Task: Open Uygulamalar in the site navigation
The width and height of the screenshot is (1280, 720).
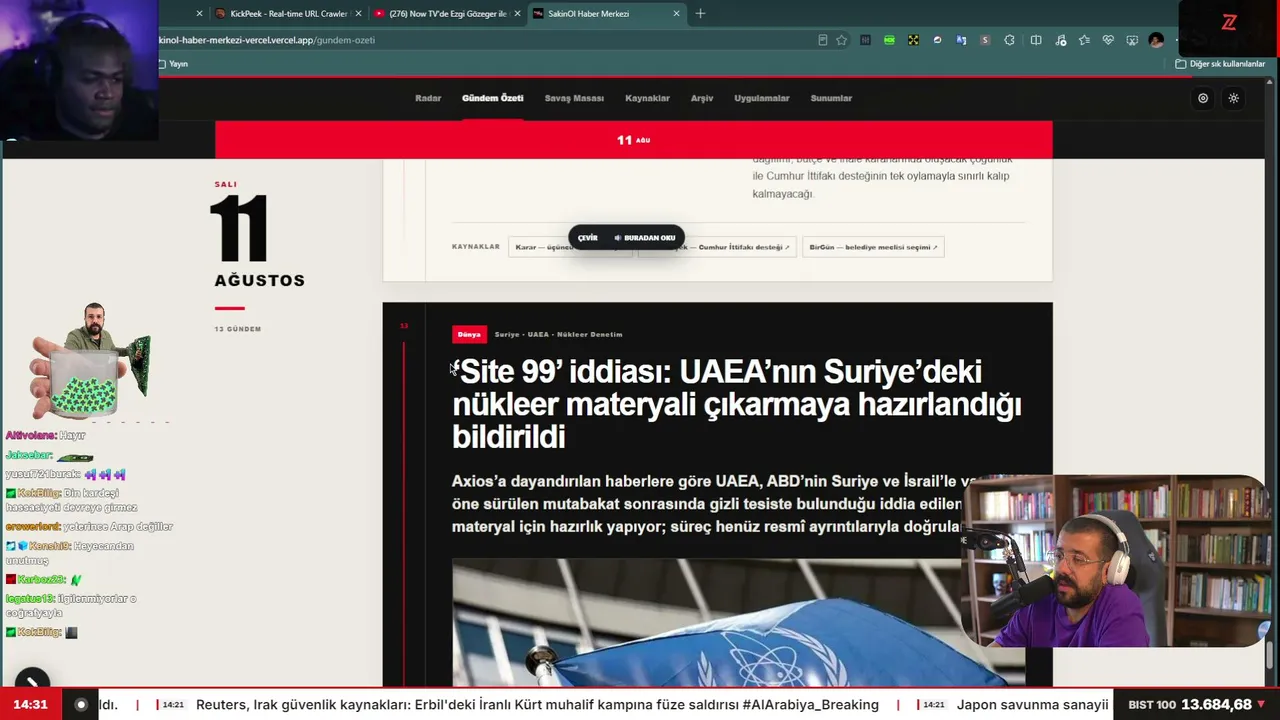Action: (762, 98)
